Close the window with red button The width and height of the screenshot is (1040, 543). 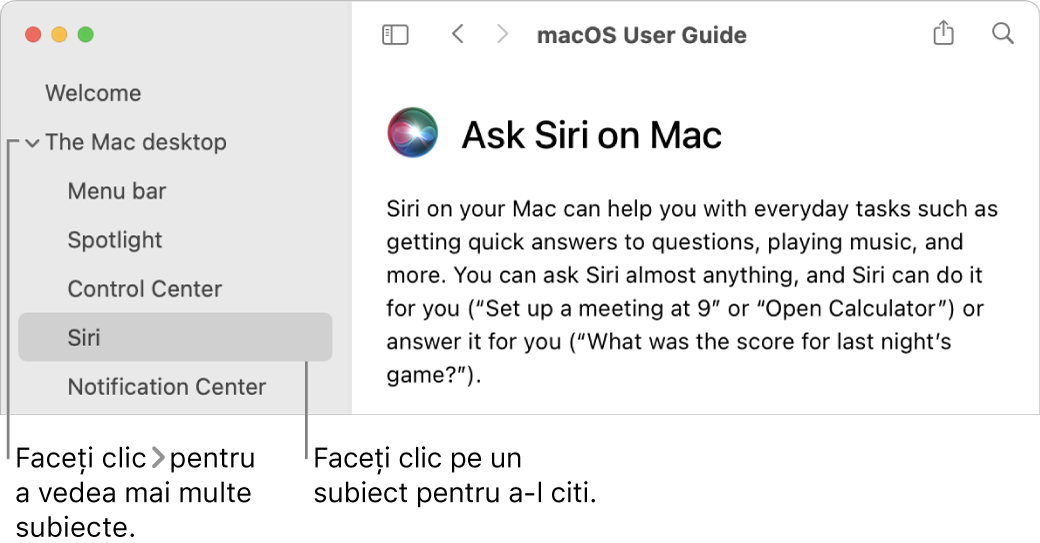[33, 35]
